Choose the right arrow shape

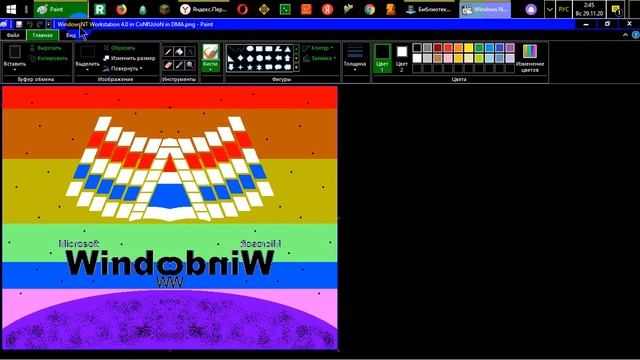coord(269,58)
